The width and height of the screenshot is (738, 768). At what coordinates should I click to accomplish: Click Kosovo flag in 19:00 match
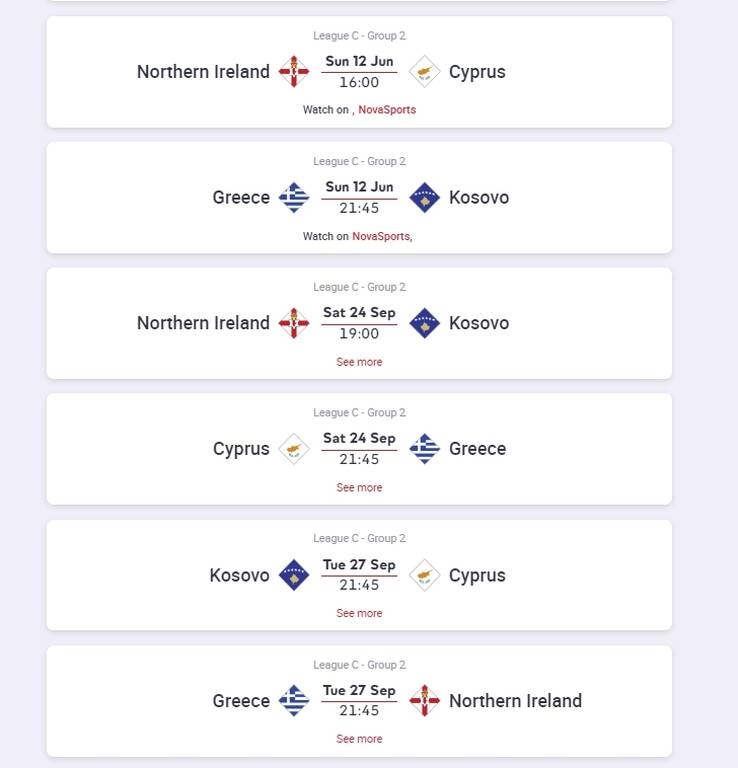pyautogui.click(x=425, y=323)
